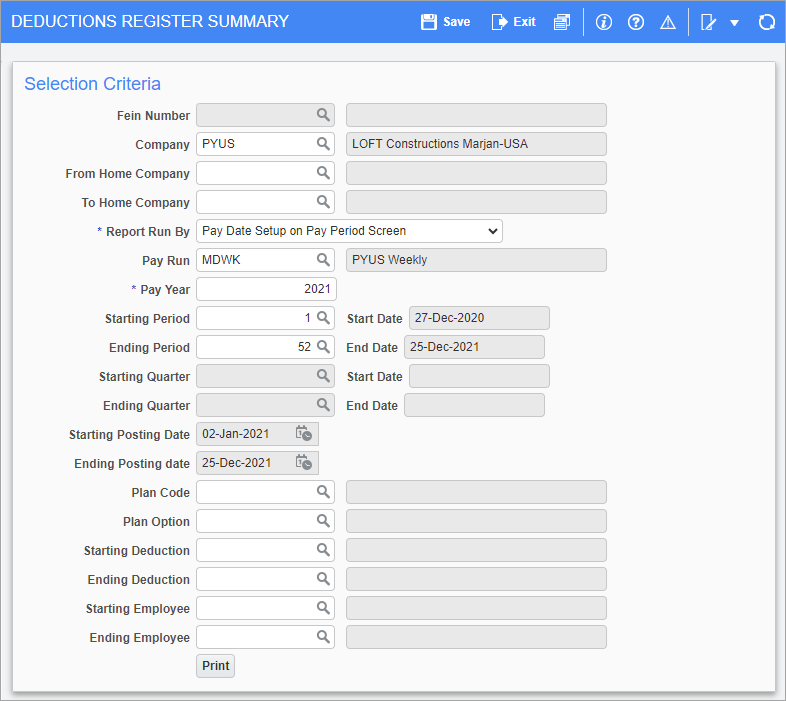Open the Pay Run lookup magnifier
This screenshot has height=701, width=786.
coord(323,260)
